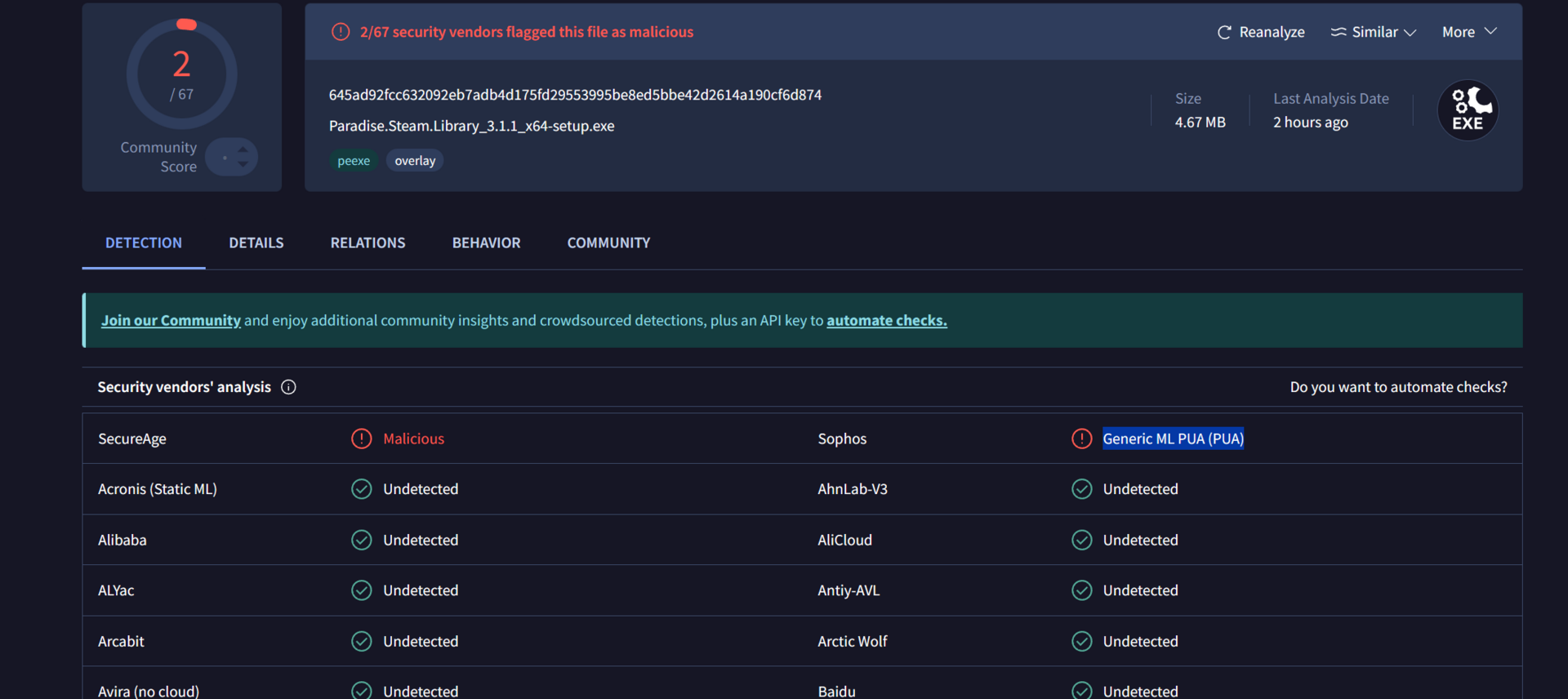The height and width of the screenshot is (699, 1568).
Task: Open the info icon beside Security vendors' analysis
Action: tap(288, 387)
